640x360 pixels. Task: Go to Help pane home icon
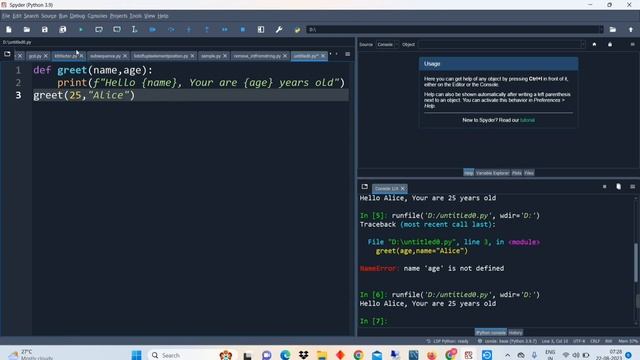point(594,44)
